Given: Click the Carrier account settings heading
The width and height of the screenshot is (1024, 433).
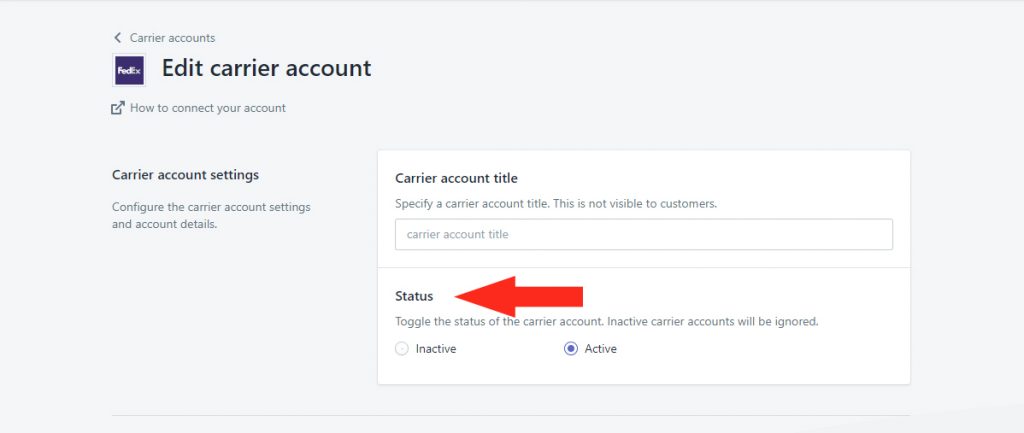Looking at the screenshot, I should point(185,175).
